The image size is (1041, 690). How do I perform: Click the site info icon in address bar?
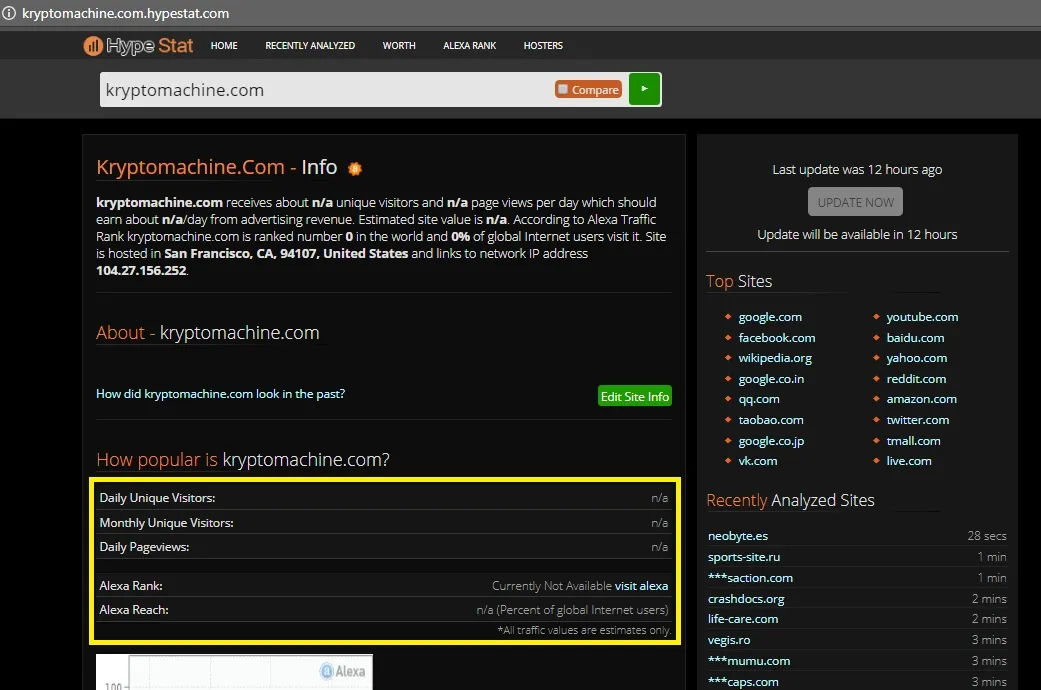pos(9,13)
